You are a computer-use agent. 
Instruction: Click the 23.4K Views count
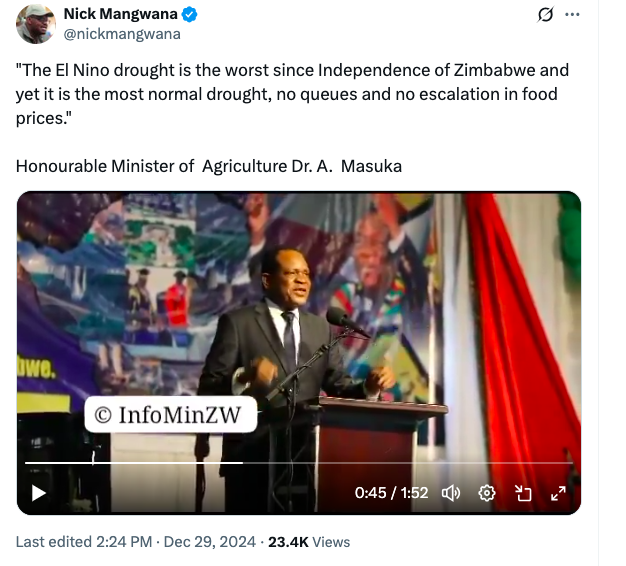(310, 542)
